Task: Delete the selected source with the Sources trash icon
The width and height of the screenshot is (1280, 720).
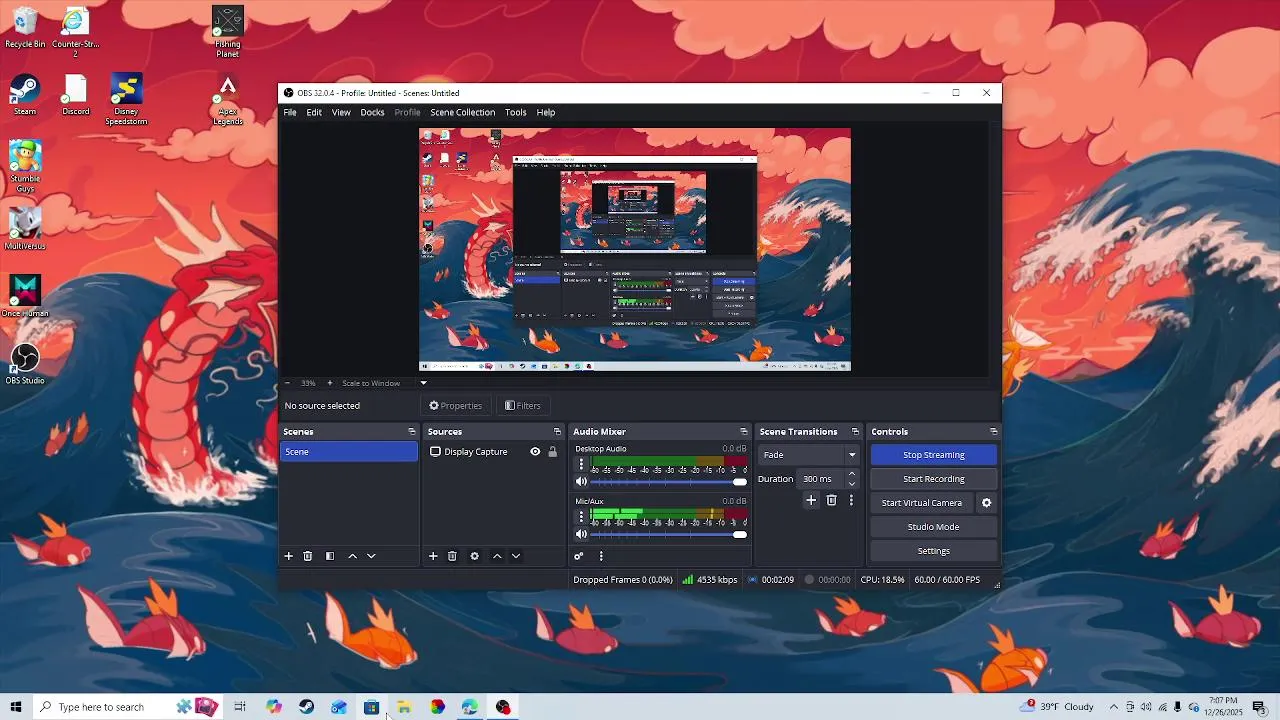Action: coord(452,556)
